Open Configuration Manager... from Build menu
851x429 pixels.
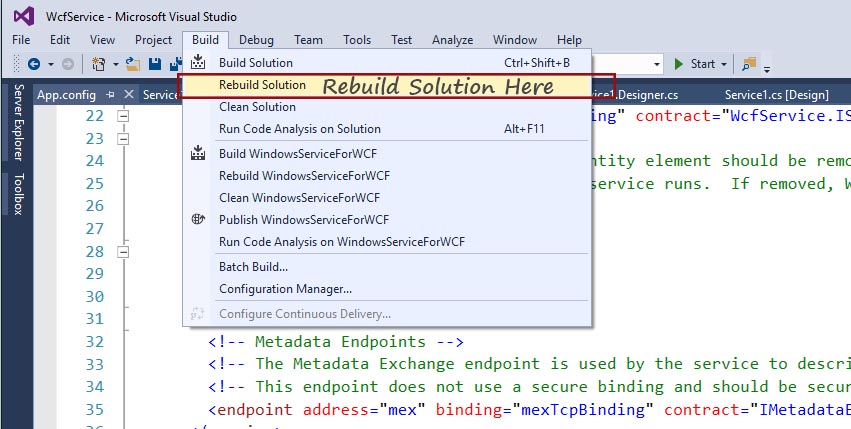(386, 289)
